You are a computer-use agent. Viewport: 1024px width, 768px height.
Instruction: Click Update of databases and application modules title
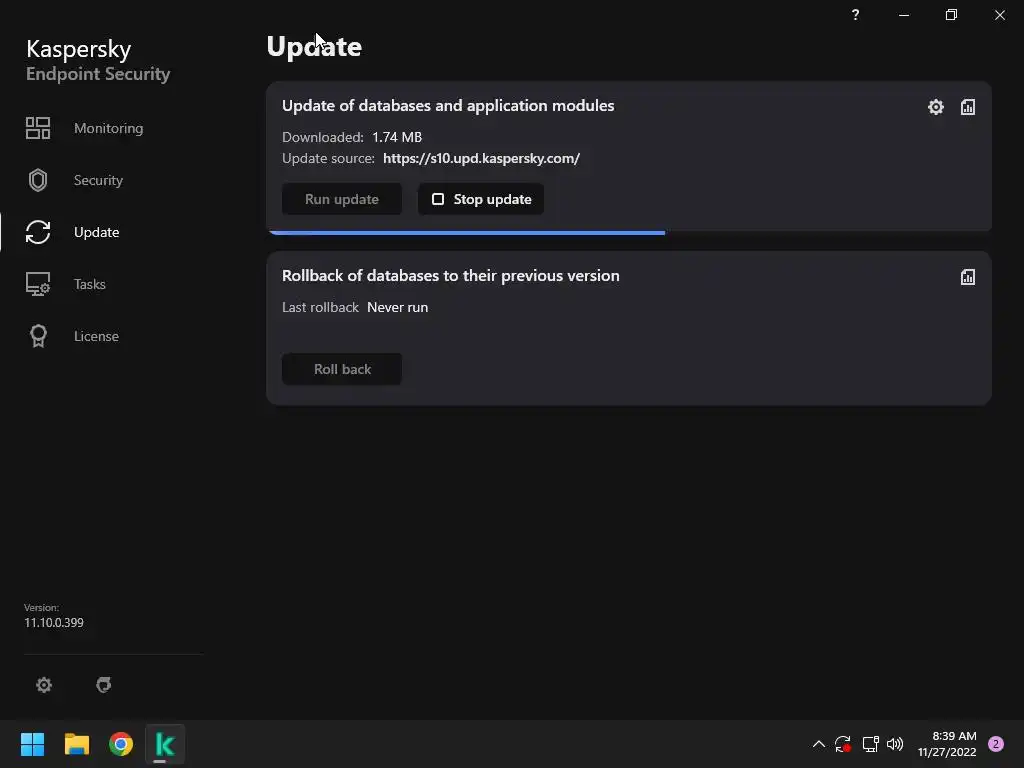tap(448, 106)
